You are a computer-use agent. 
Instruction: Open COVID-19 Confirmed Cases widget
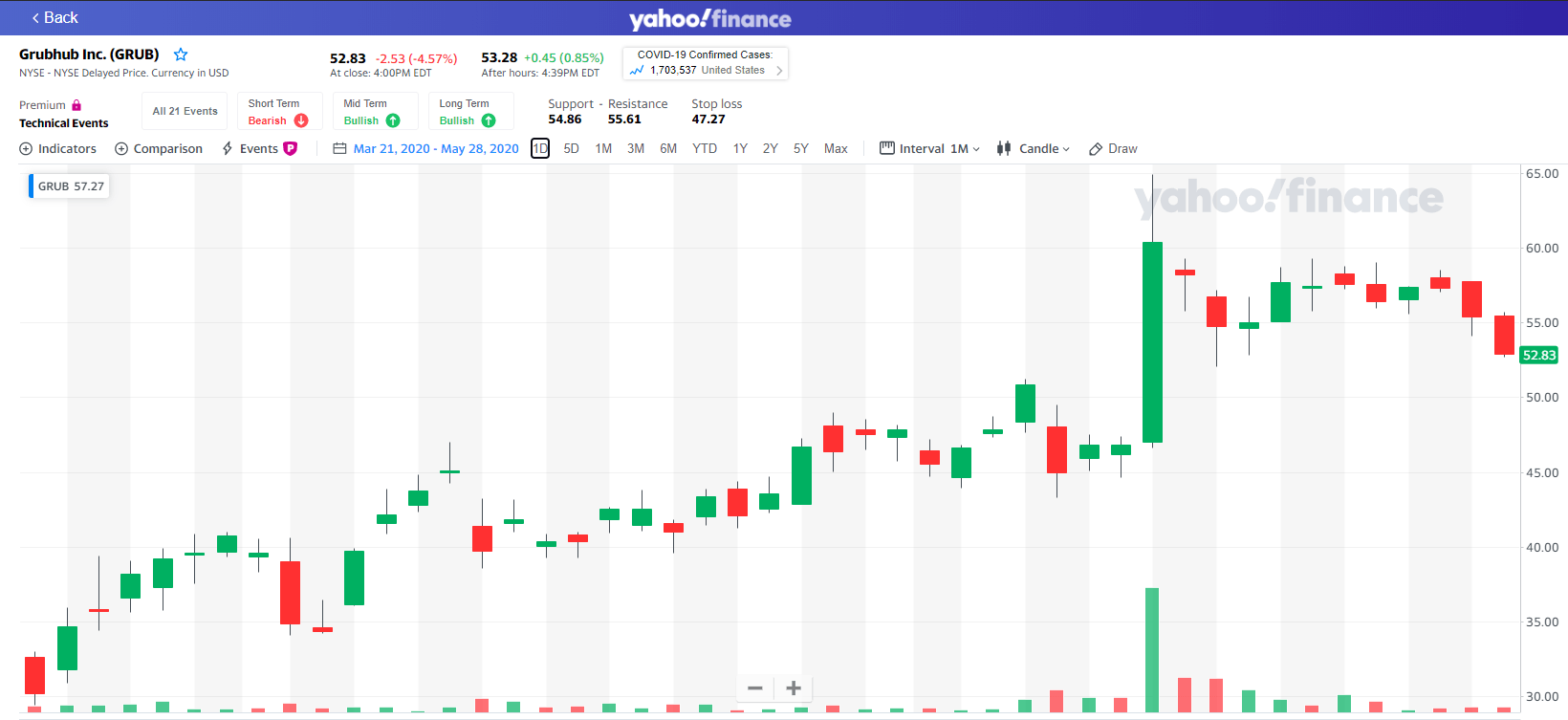pyautogui.click(x=706, y=63)
